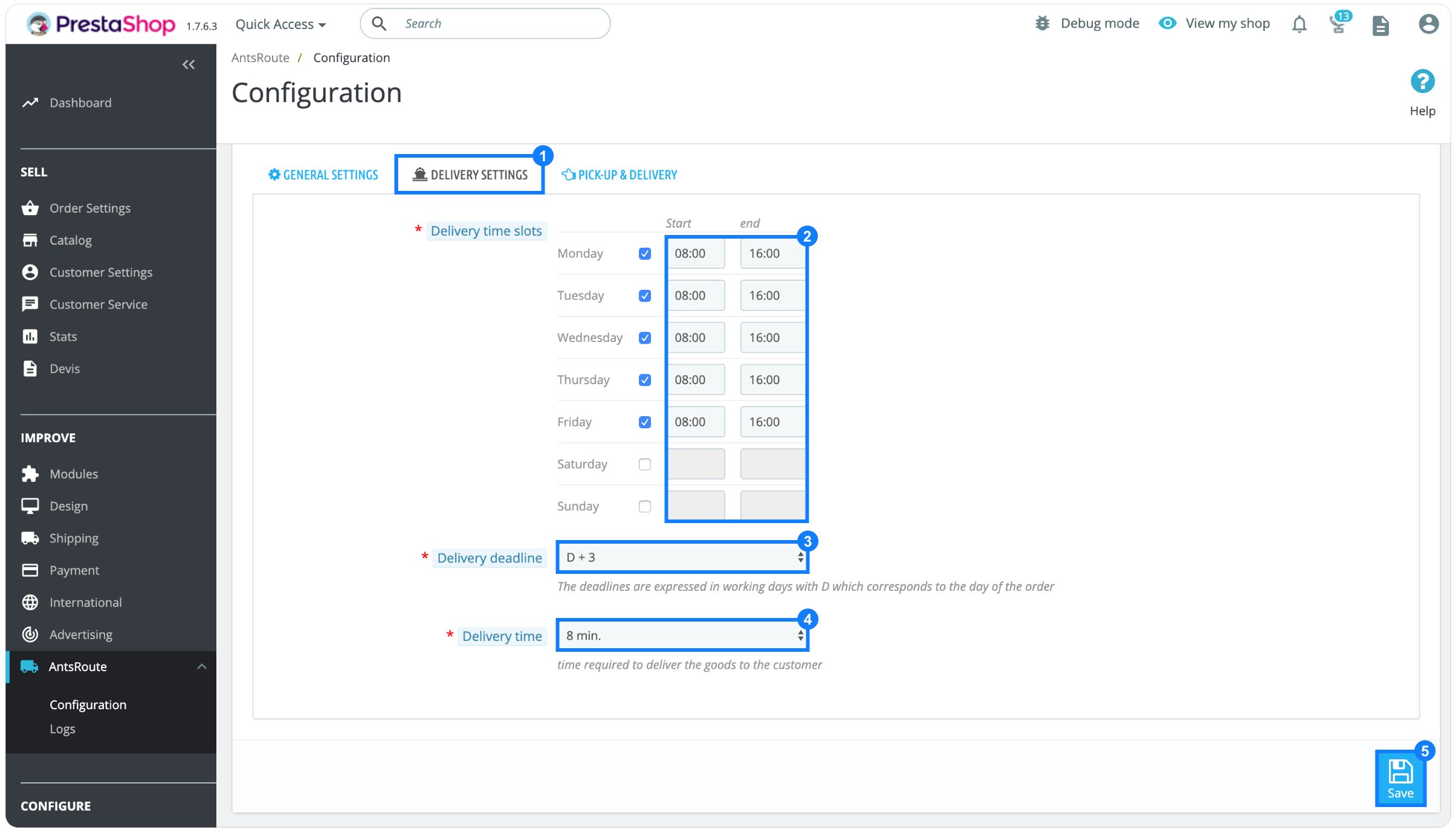Collapse the sidebar with double-chevron icon
Viewport: 1456px width, 830px height.
(x=189, y=65)
